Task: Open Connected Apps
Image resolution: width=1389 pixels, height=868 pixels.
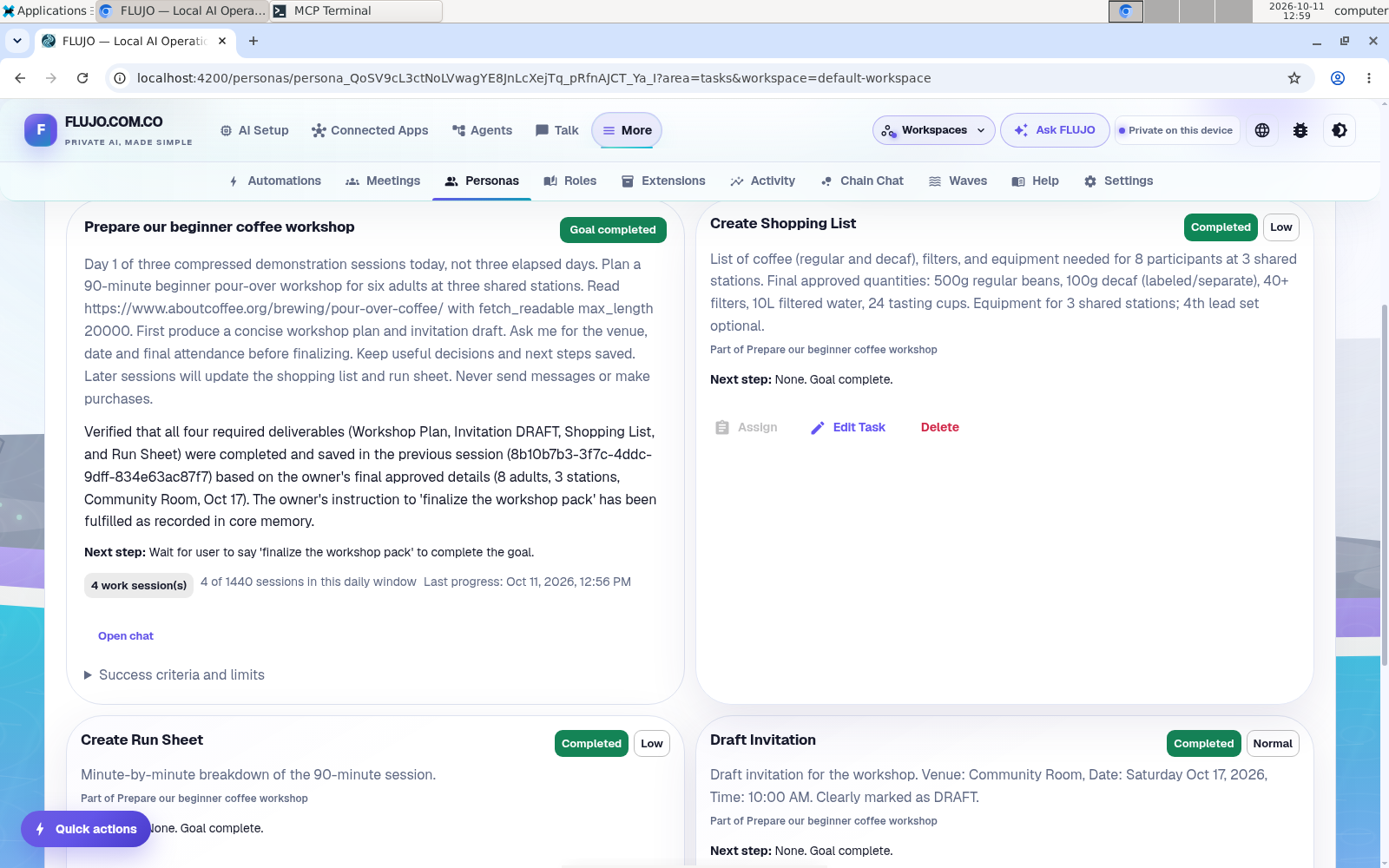Action: click(370, 130)
